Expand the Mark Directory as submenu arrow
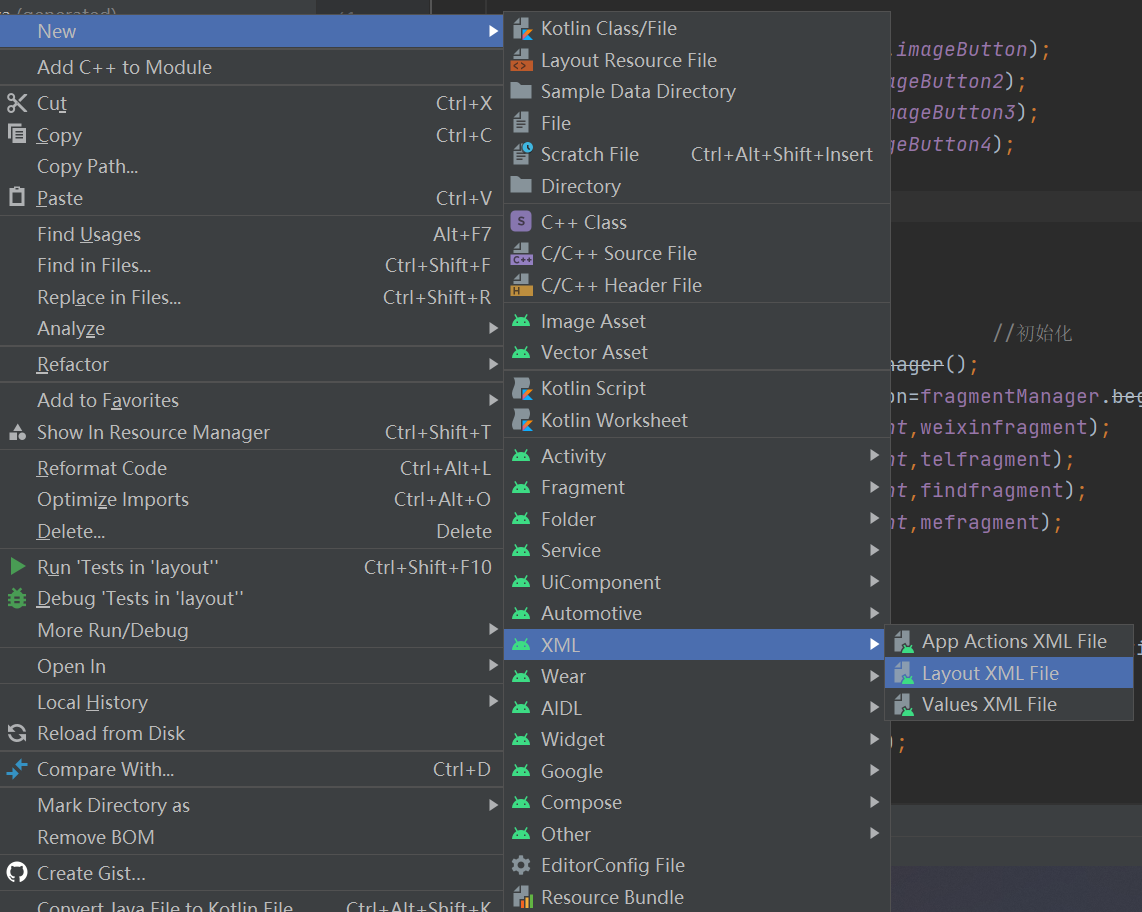Screen dimensions: 1142x912 493,805
